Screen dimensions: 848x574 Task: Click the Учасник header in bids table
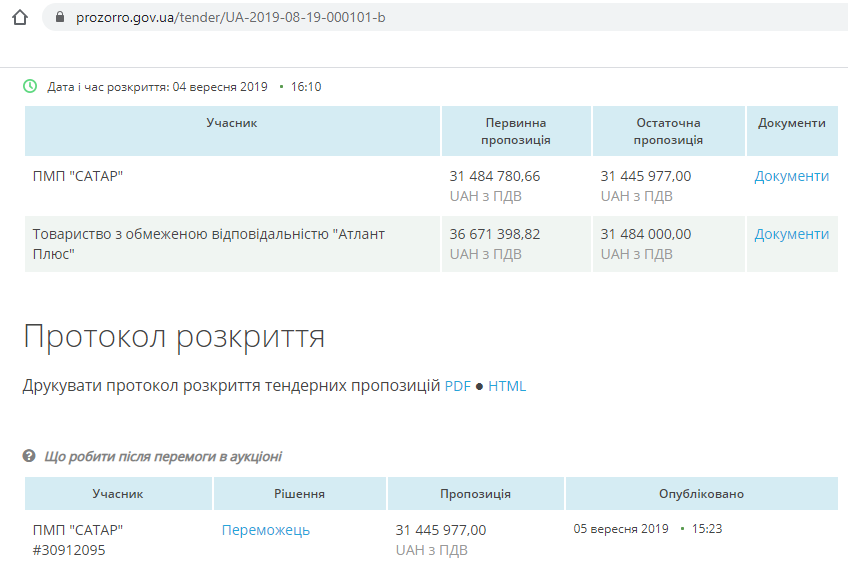click(x=232, y=123)
